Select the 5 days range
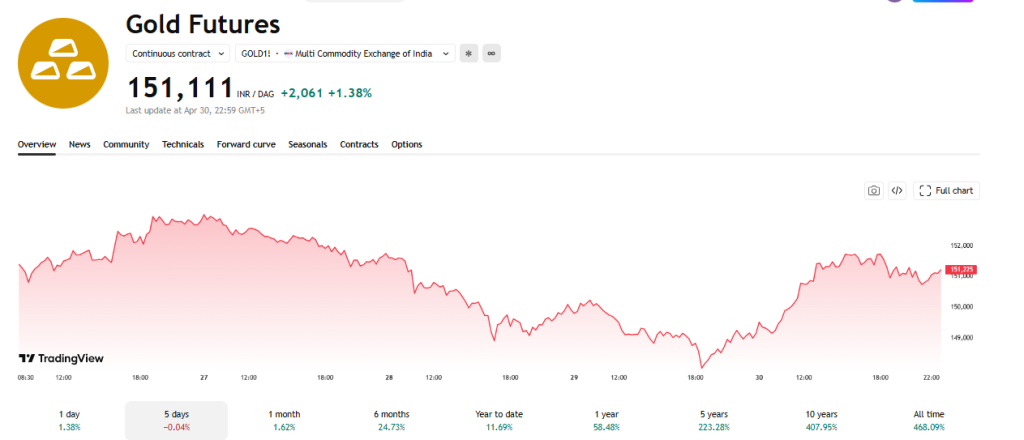Viewport: 1024px width, 440px height. click(x=176, y=420)
